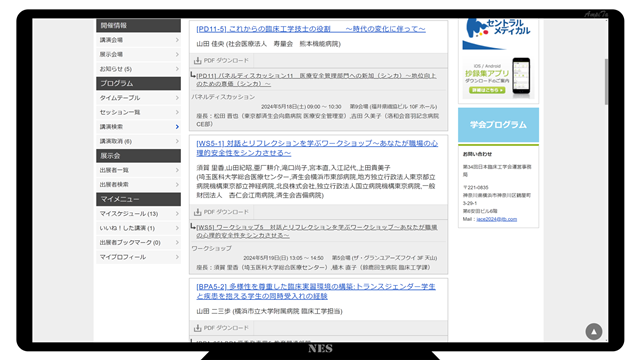Open 講演取消 (6) list
640x360 pixels.
pos(138,141)
